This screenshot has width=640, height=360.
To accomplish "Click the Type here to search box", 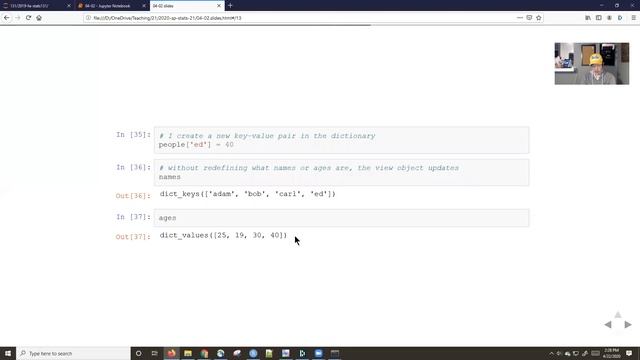I will pos(73,353).
